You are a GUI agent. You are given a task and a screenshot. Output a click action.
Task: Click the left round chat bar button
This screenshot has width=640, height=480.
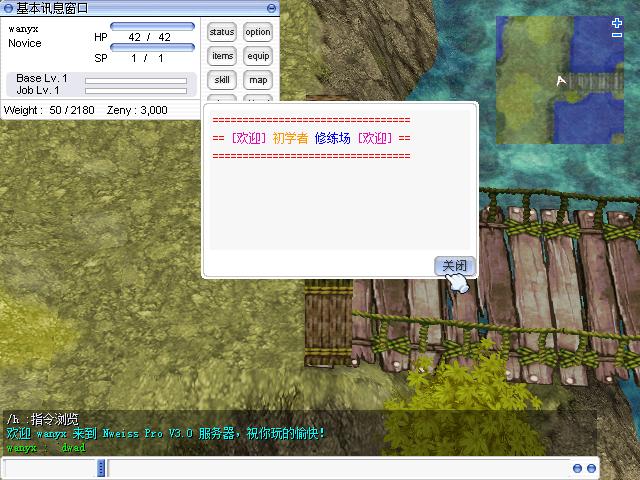pyautogui.click(x=577, y=468)
